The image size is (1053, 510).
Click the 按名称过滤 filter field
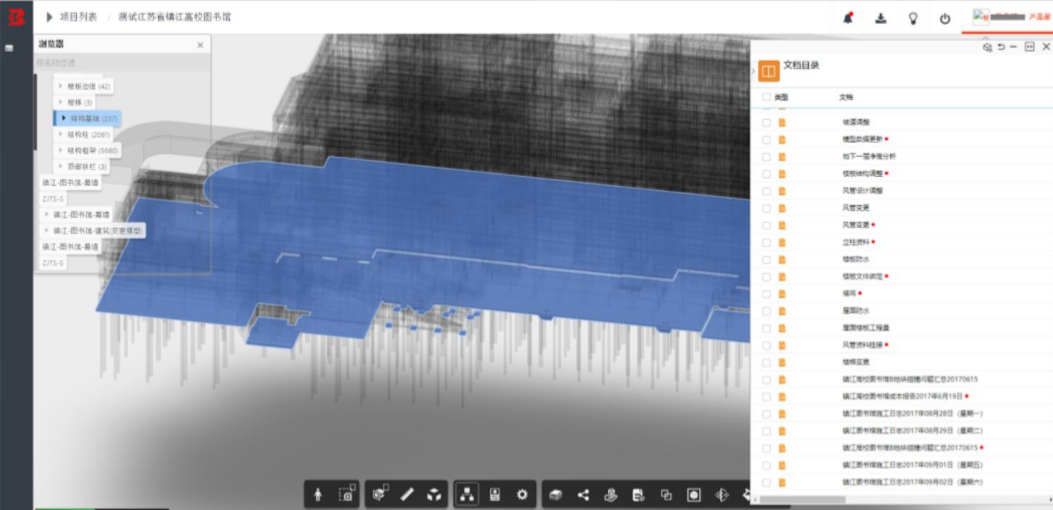click(x=122, y=62)
